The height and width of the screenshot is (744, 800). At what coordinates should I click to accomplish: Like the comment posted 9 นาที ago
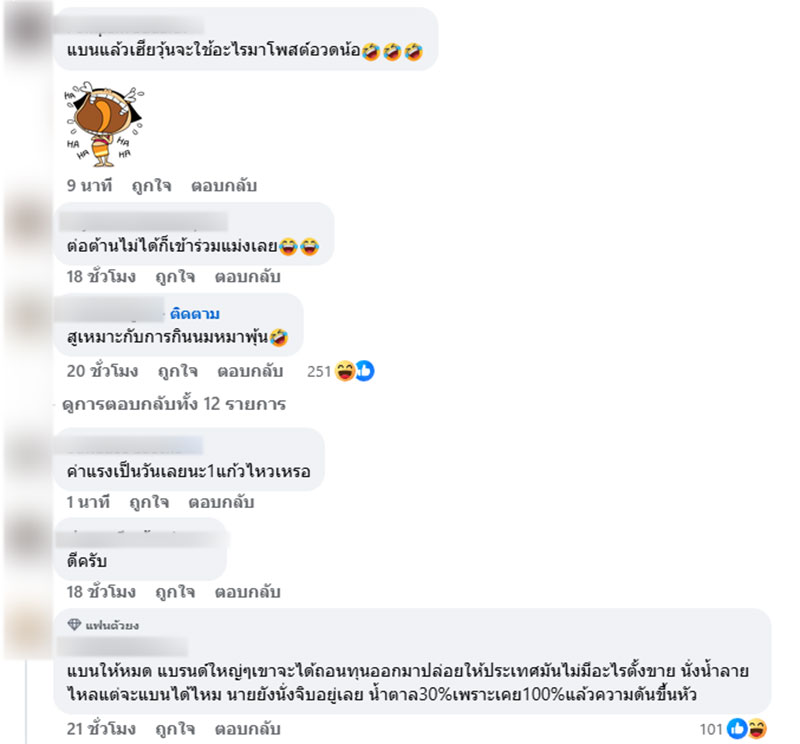(x=152, y=186)
